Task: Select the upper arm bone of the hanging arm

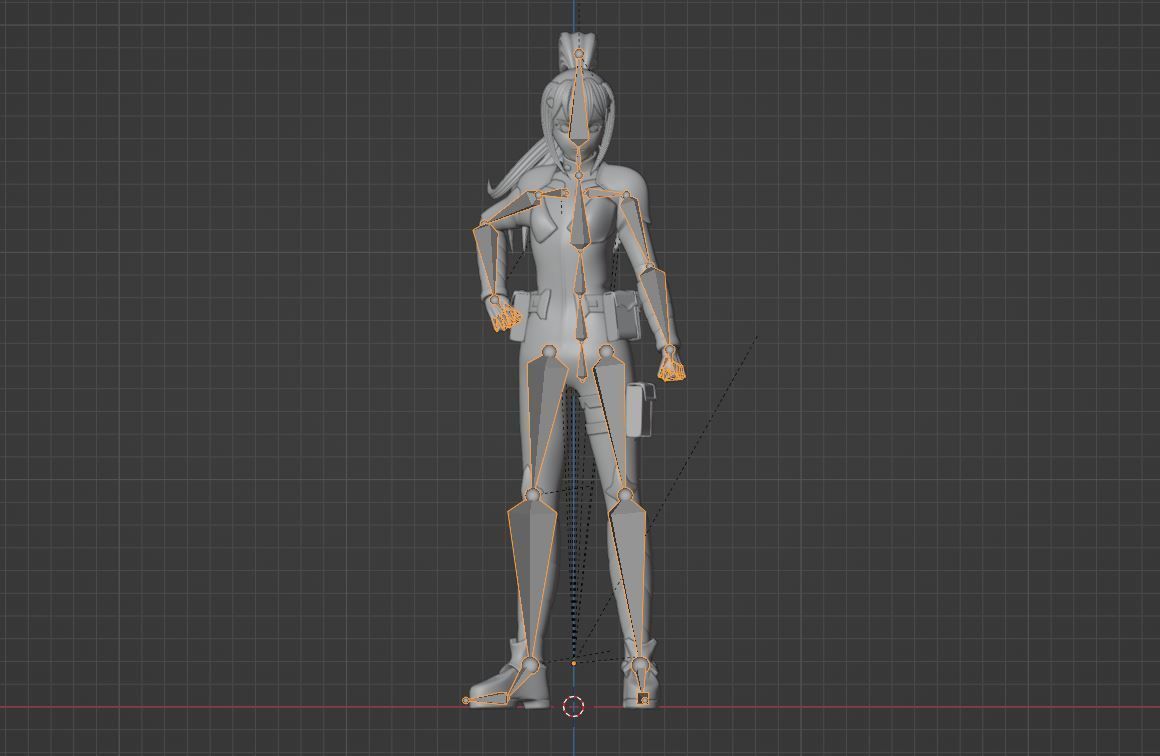Action: [637, 231]
